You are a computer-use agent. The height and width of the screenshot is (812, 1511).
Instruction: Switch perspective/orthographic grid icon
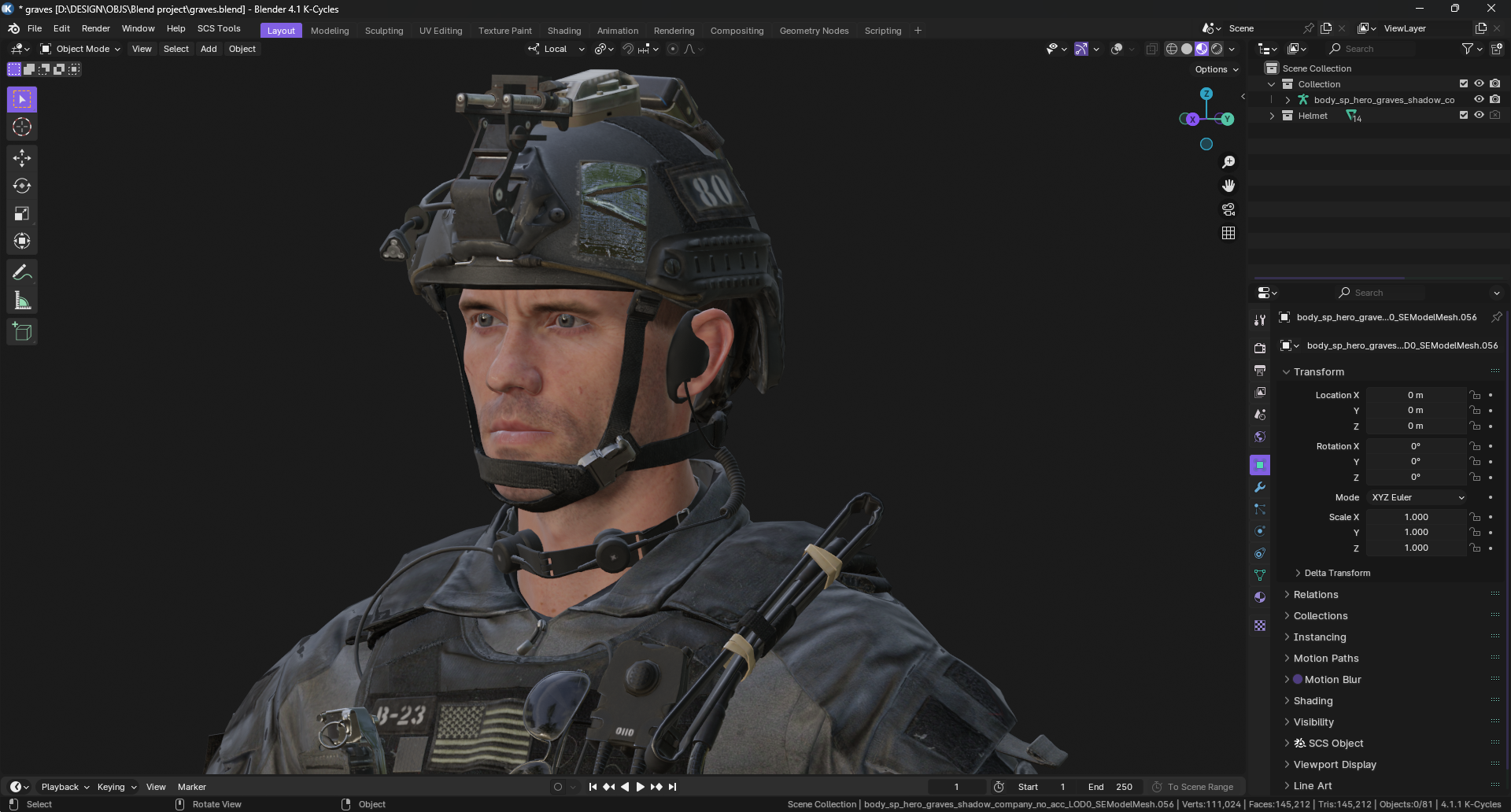pos(1228,233)
